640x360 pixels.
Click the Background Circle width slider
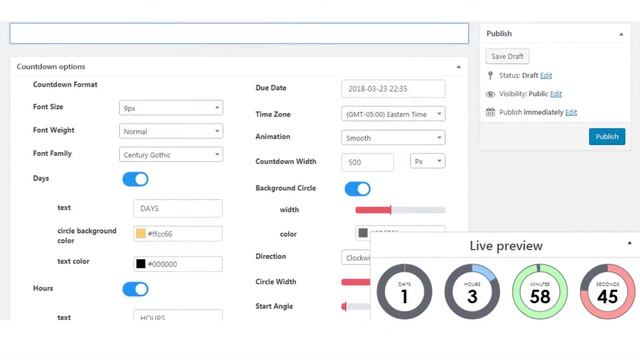[x=400, y=210]
